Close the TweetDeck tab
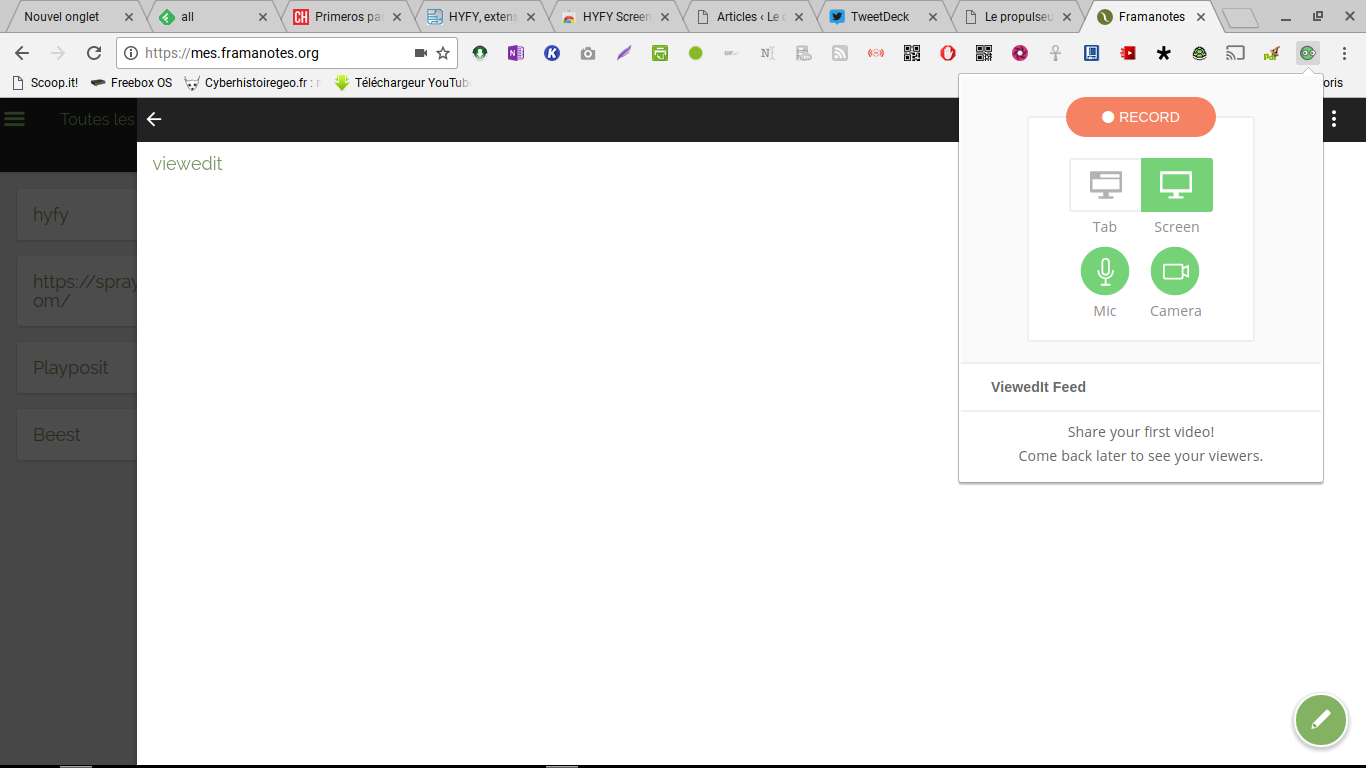 933,17
